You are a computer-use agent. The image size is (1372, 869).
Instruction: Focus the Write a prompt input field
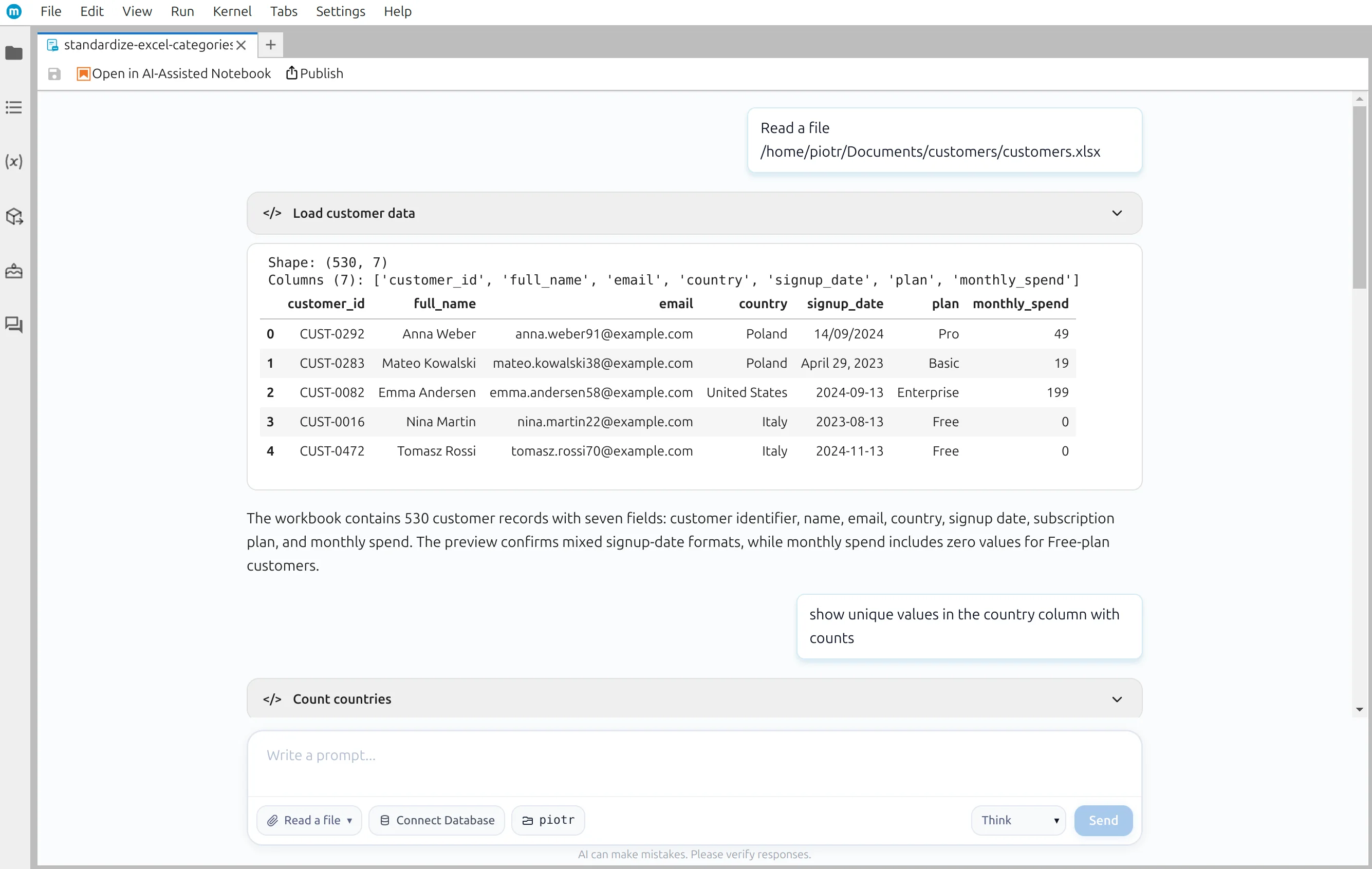(x=694, y=763)
